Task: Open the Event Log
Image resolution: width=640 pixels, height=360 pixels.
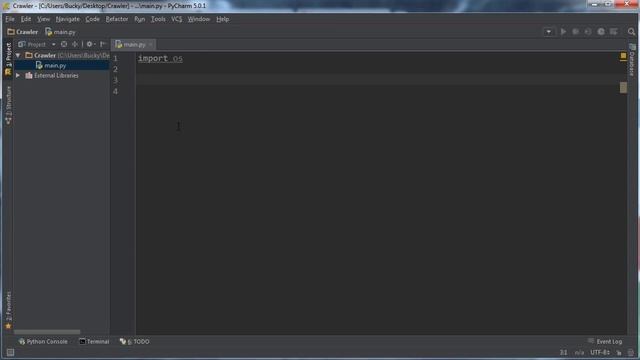Action: click(x=605, y=342)
